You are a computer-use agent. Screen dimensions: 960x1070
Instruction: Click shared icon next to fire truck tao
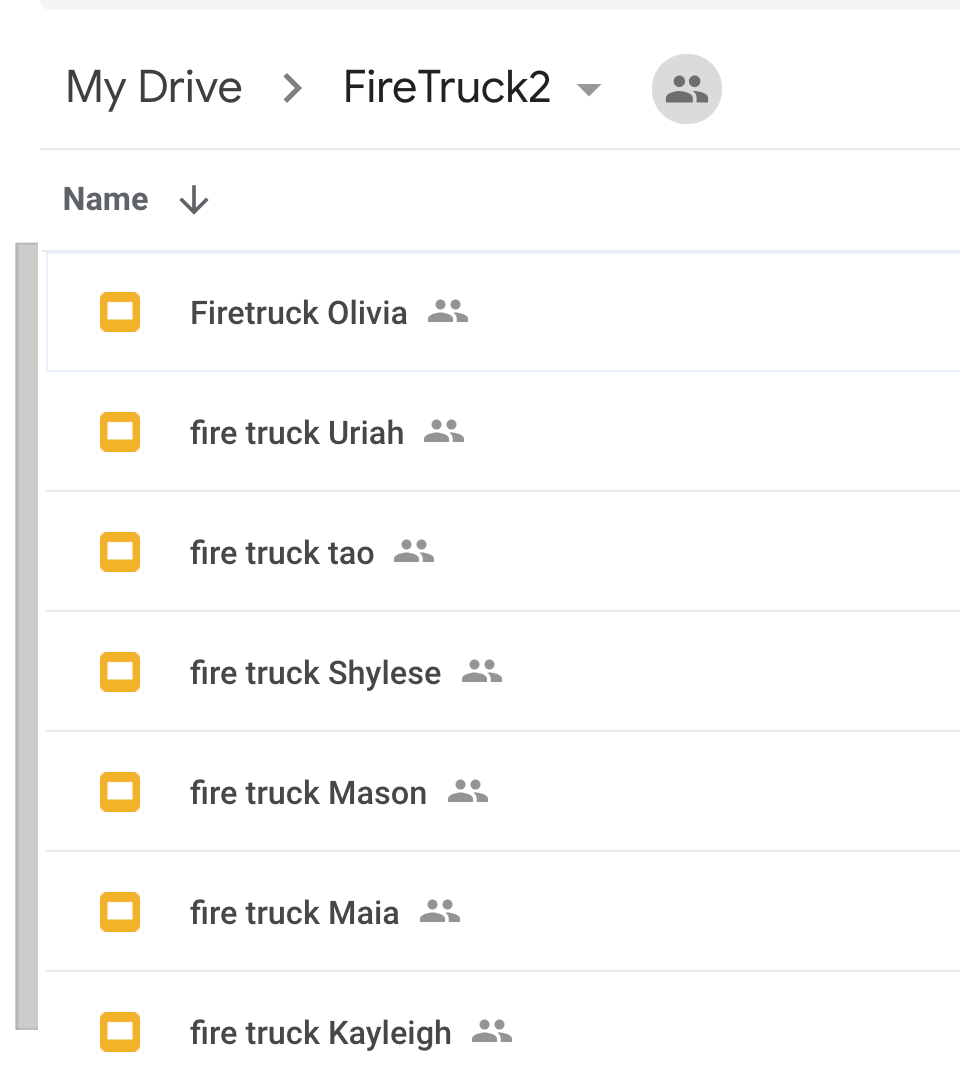[x=414, y=552]
